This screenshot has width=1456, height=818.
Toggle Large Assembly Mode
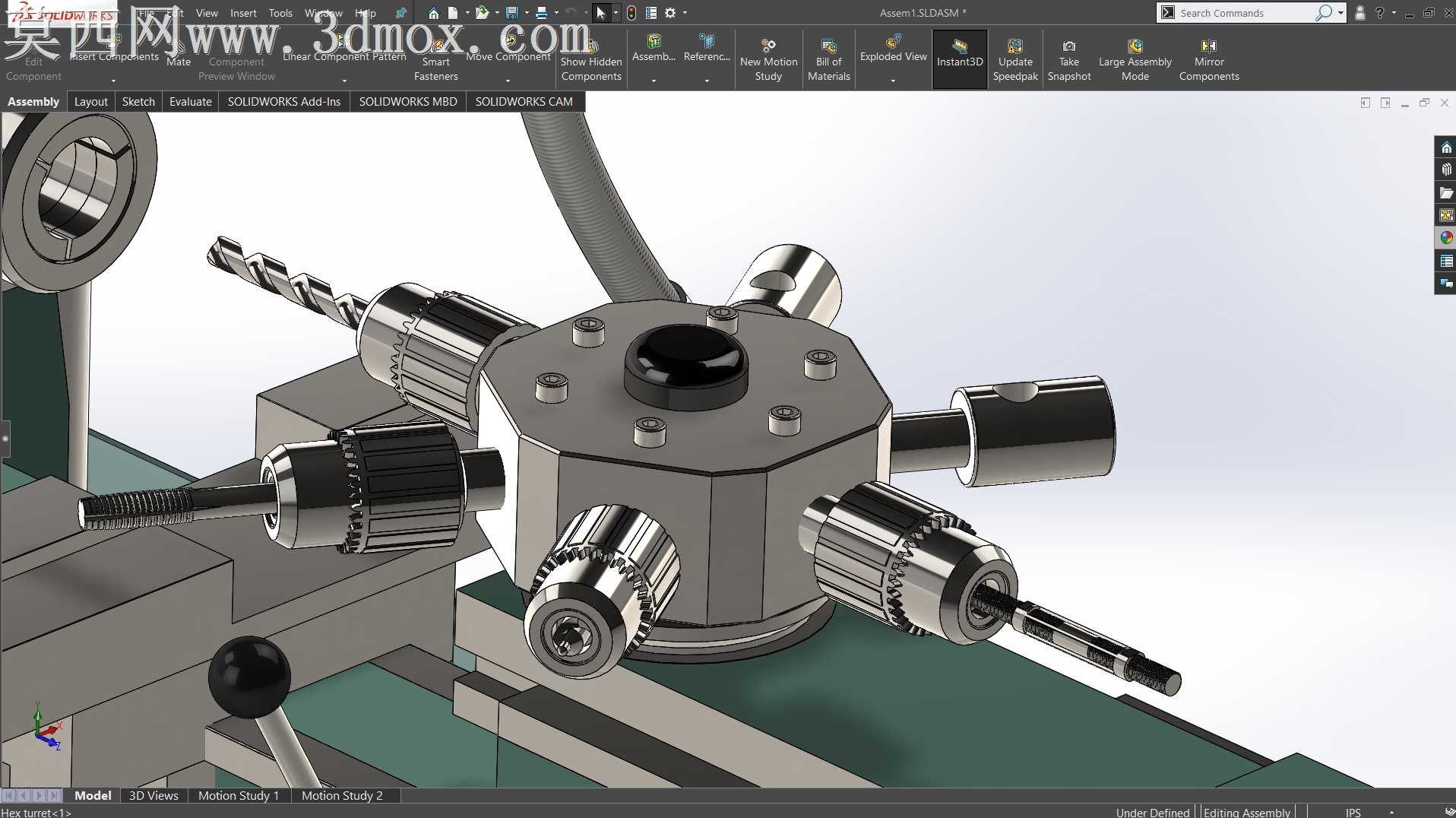pyautogui.click(x=1135, y=59)
